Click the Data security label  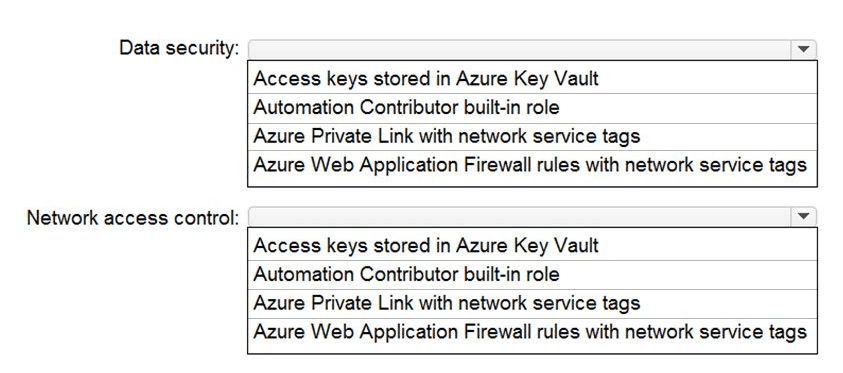tap(179, 48)
